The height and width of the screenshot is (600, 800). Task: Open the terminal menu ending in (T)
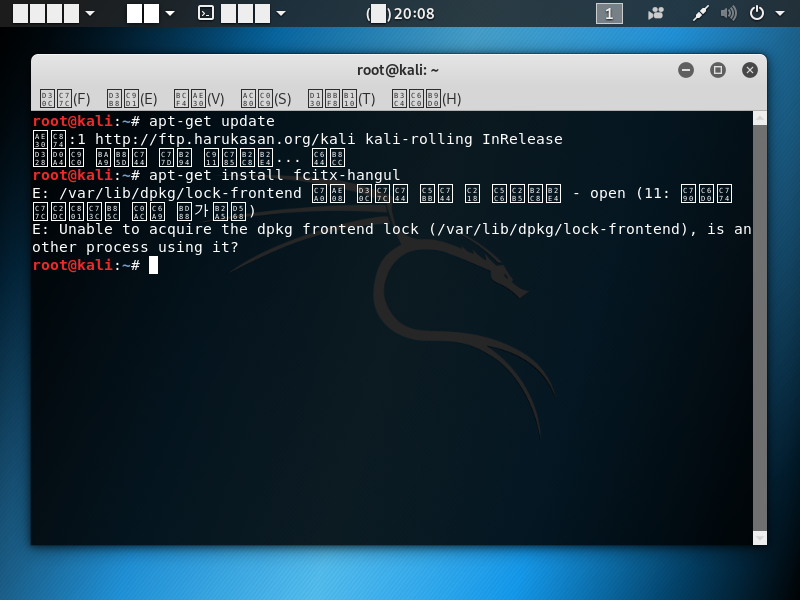pyautogui.click(x=341, y=98)
